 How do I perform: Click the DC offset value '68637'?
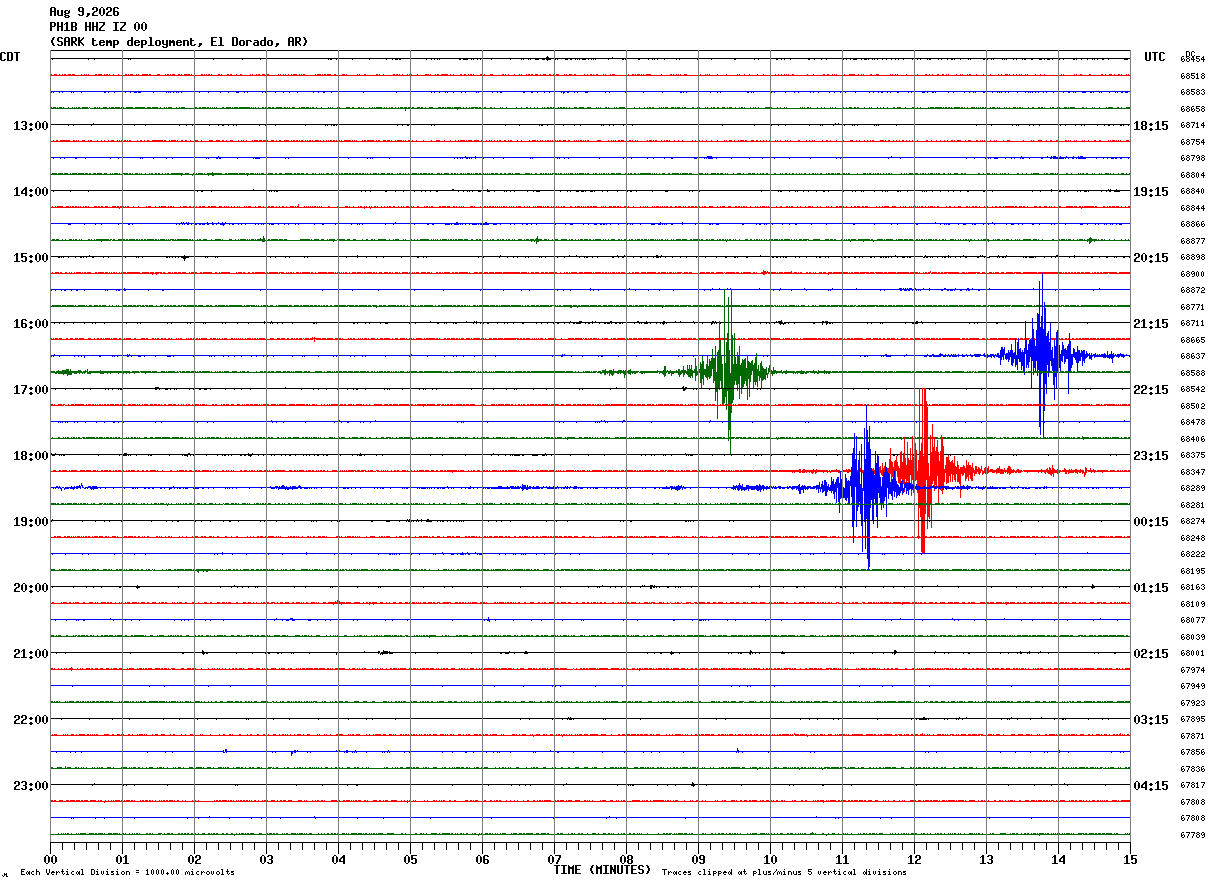(x=1192, y=356)
